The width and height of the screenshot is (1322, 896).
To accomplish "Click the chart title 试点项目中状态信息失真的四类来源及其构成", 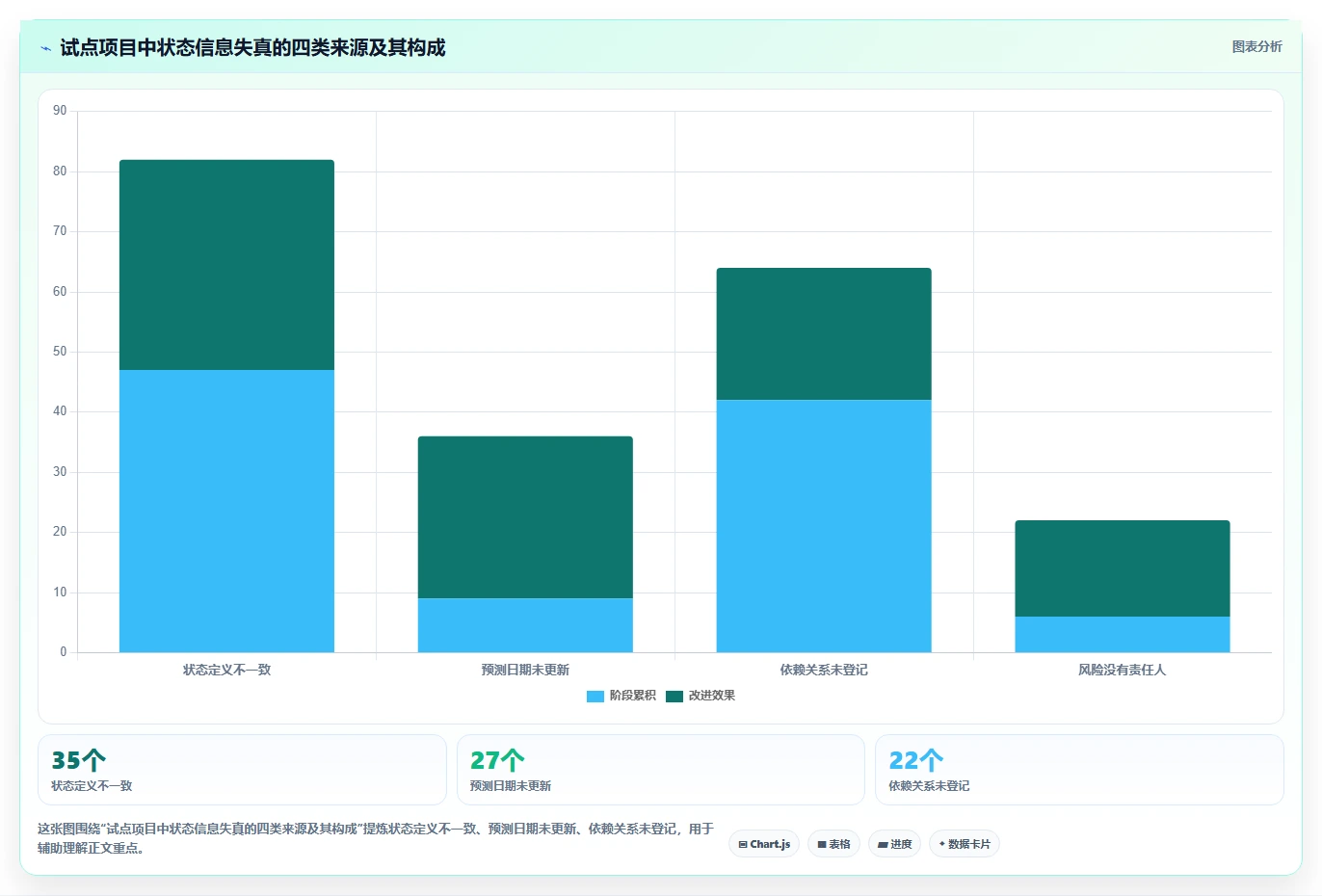I will (252, 48).
